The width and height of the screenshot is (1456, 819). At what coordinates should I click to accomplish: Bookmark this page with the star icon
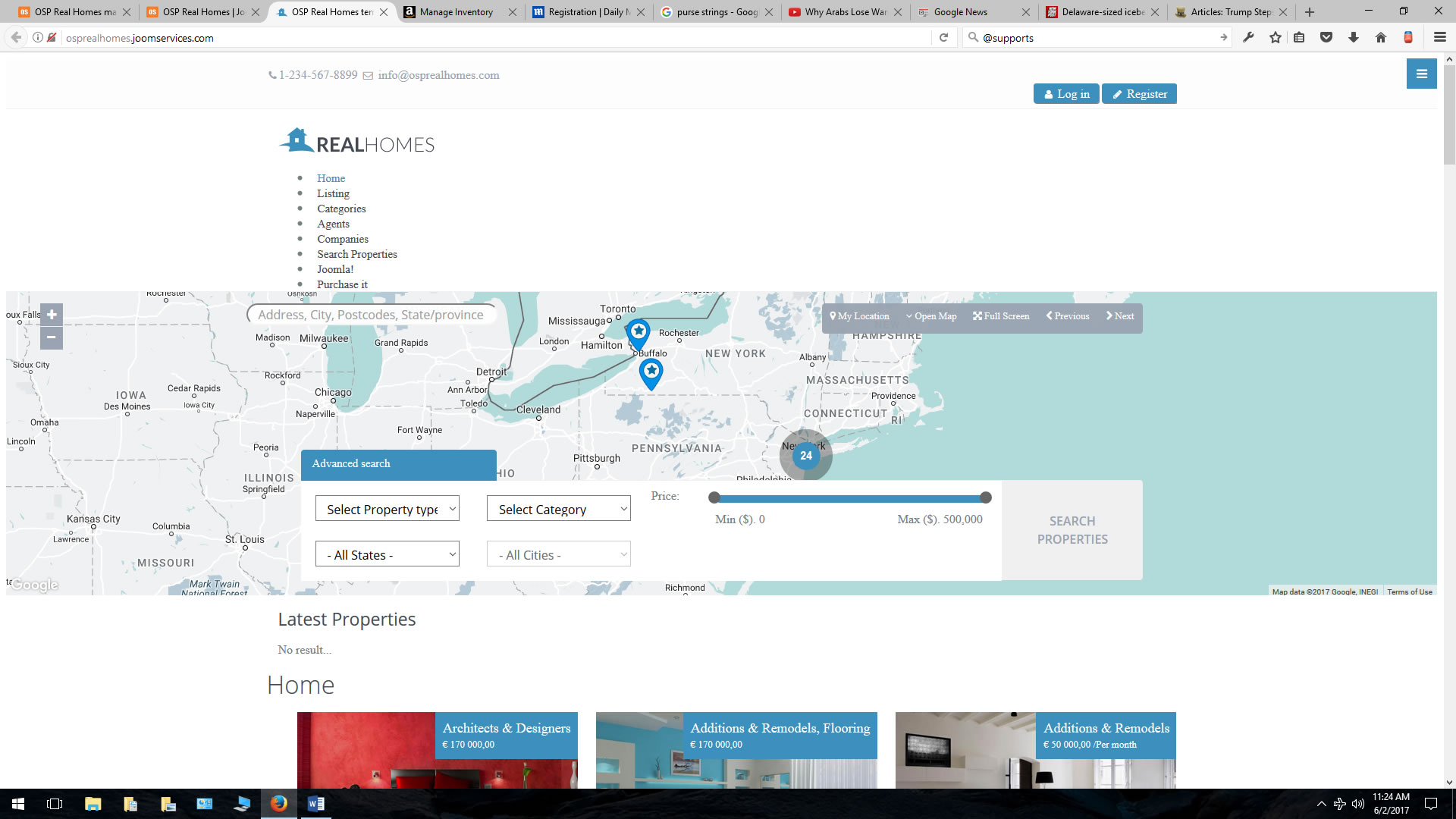coord(1276,37)
